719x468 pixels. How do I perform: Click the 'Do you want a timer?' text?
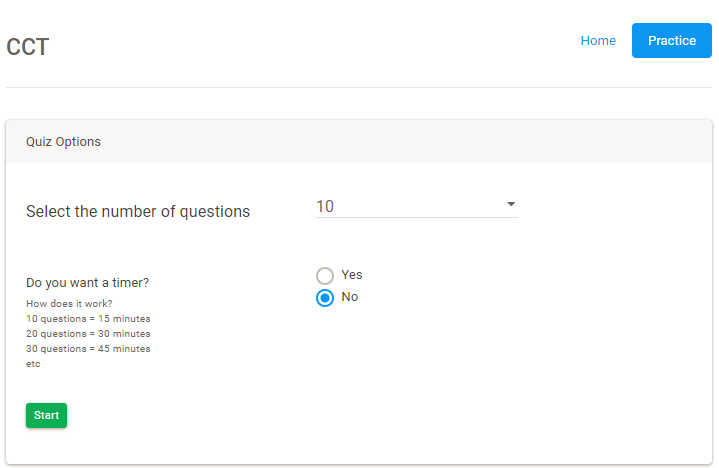pyautogui.click(x=88, y=283)
